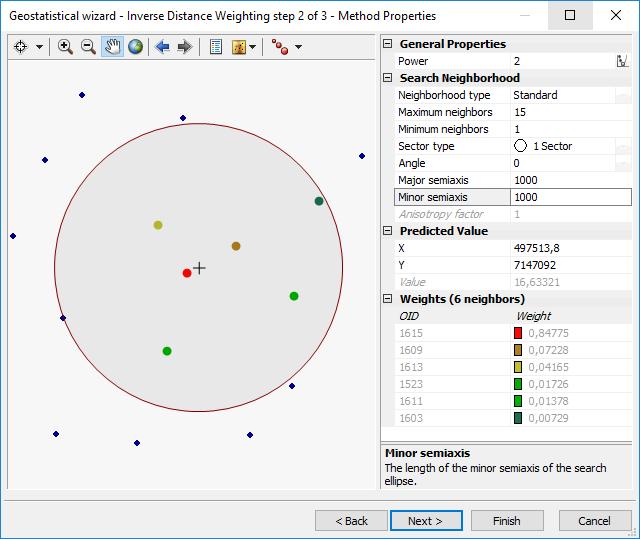Click the Anisotropy factor label
640x539 pixels.
pos(441,214)
